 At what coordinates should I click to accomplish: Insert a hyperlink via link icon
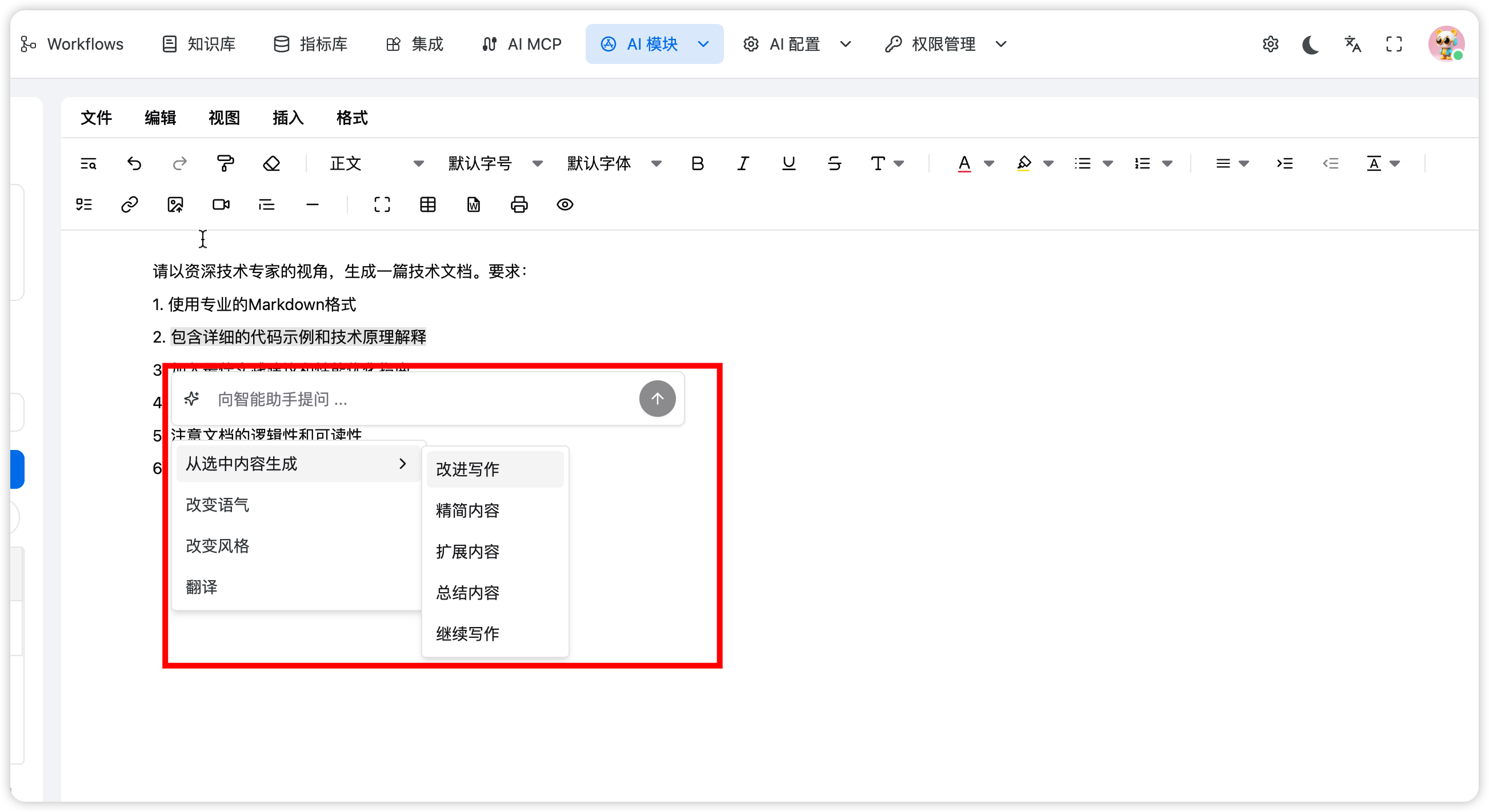130,204
